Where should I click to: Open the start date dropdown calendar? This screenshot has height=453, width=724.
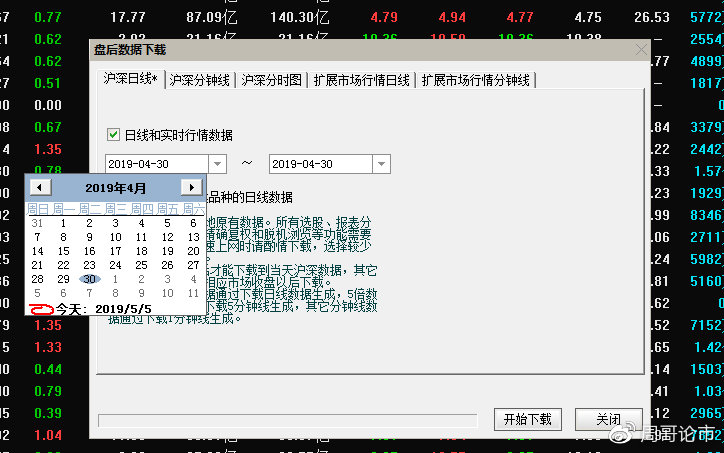[x=217, y=164]
